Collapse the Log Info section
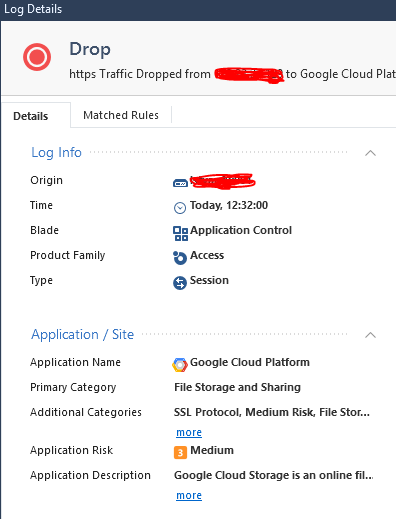396x519 pixels. (370, 153)
